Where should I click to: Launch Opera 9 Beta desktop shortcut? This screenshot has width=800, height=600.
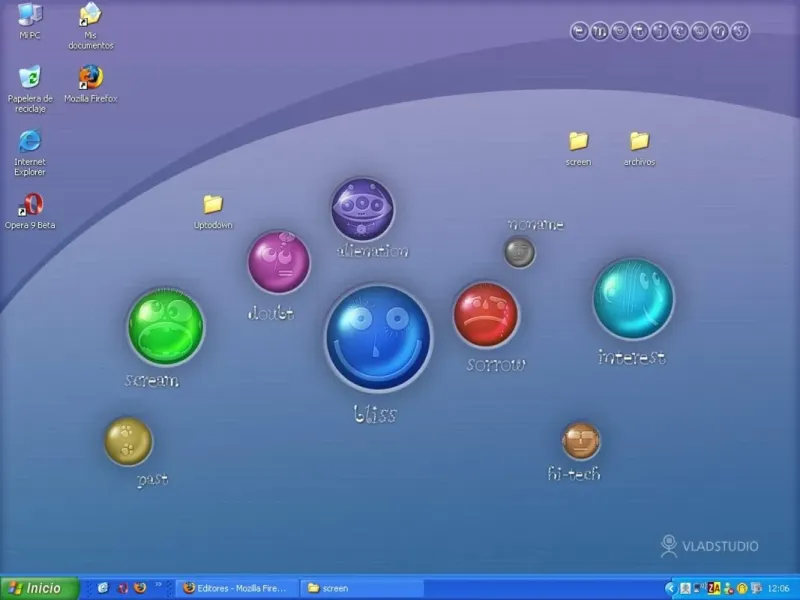30,205
